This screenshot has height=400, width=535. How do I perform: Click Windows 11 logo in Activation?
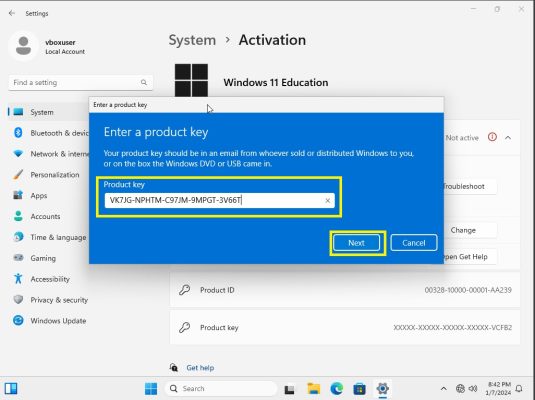(x=191, y=81)
